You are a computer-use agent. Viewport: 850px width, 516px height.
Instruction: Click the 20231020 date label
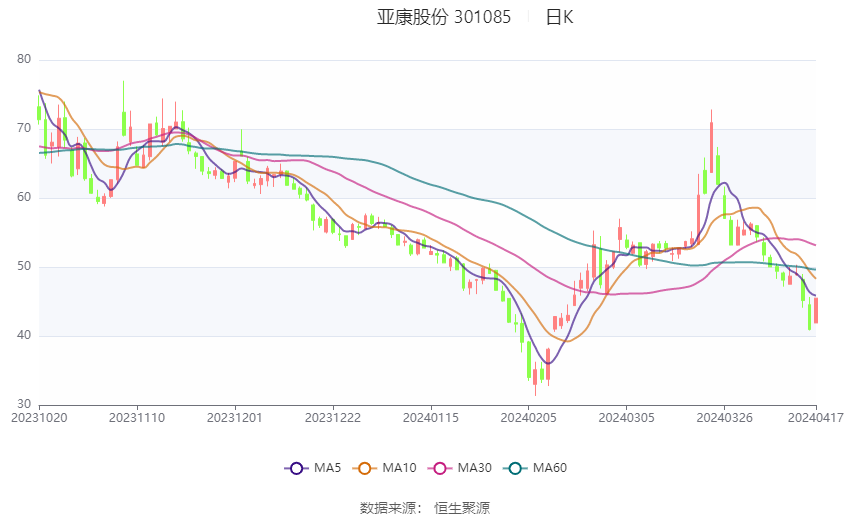(40, 417)
